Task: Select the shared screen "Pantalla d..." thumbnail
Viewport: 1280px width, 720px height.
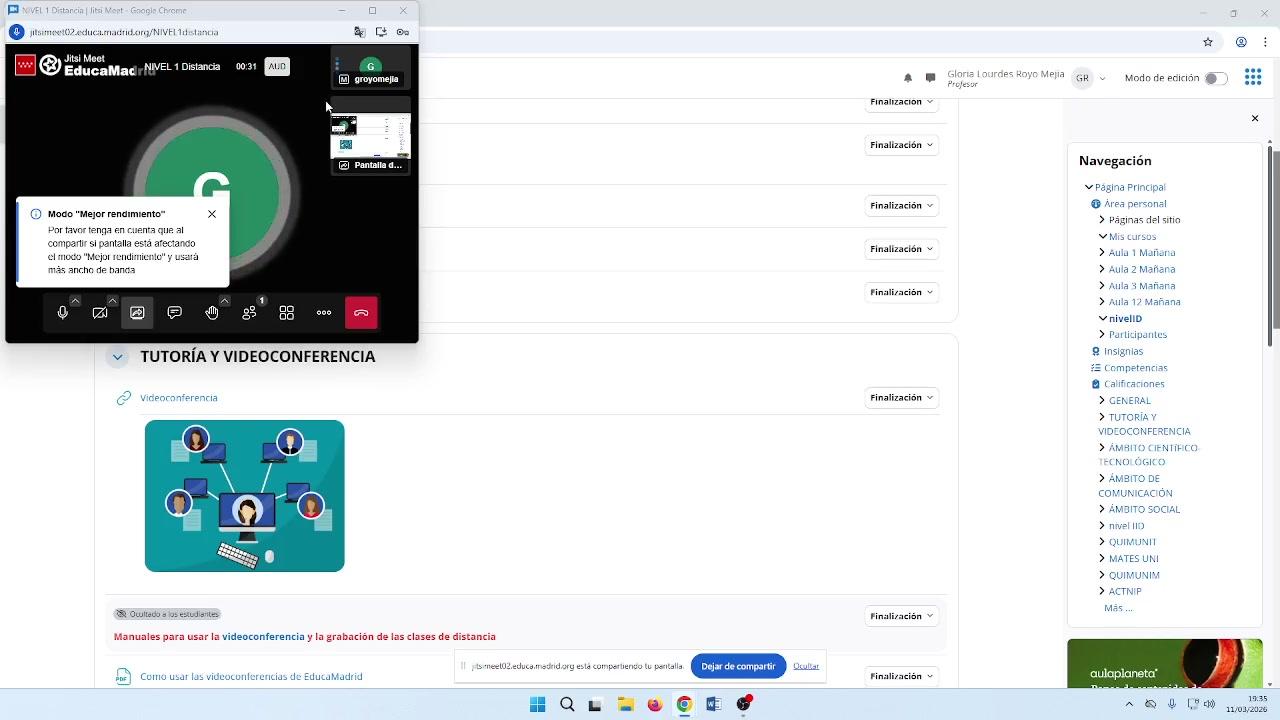Action: [x=371, y=136]
